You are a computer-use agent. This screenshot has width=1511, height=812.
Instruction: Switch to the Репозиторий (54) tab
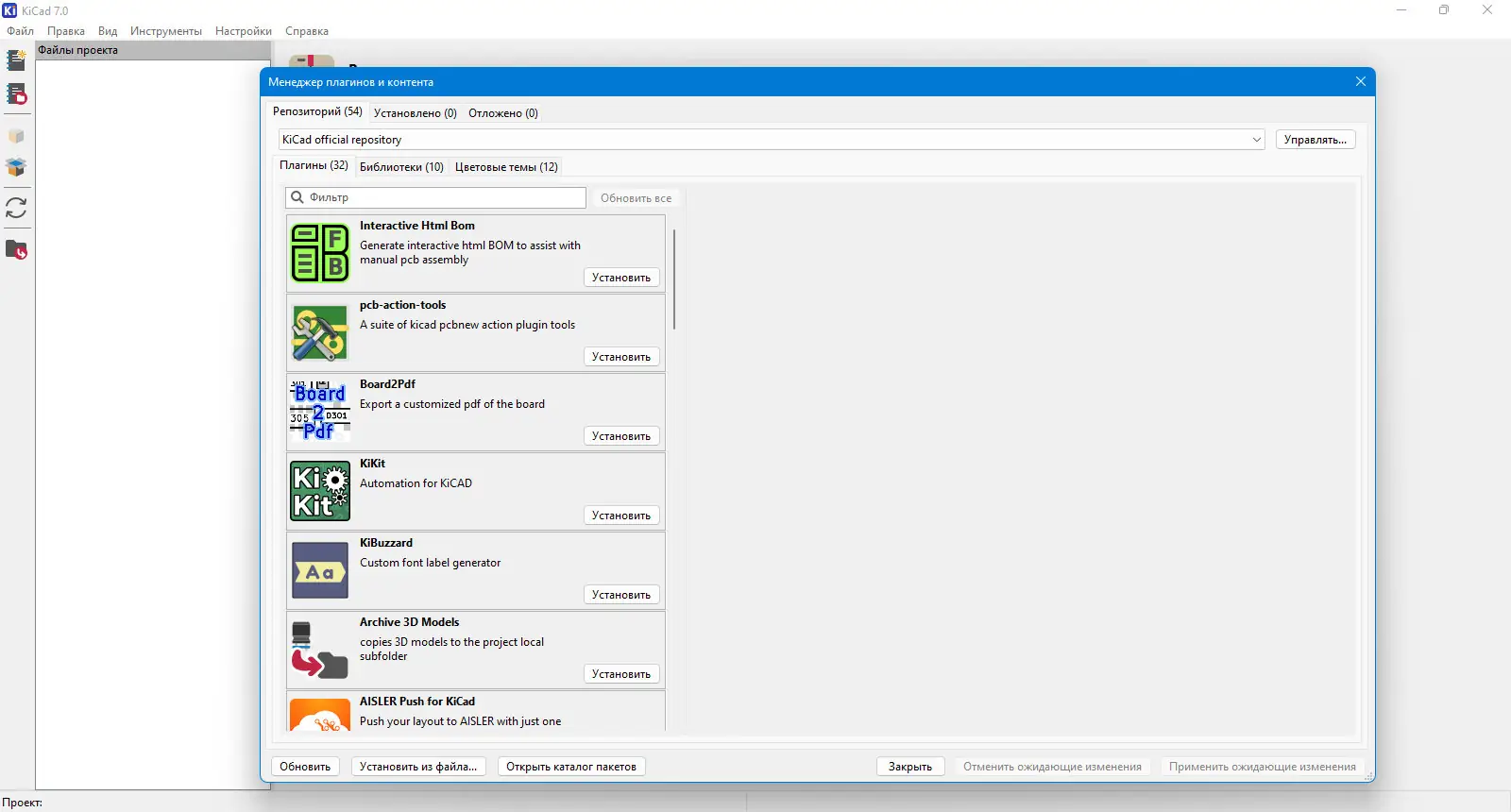(317, 111)
